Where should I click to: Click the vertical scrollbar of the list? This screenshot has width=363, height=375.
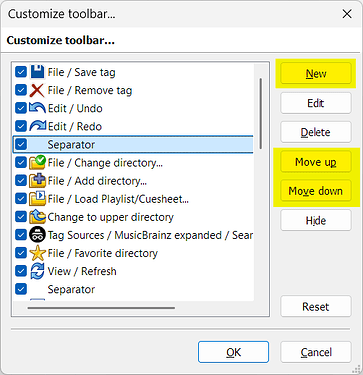[x=260, y=113]
